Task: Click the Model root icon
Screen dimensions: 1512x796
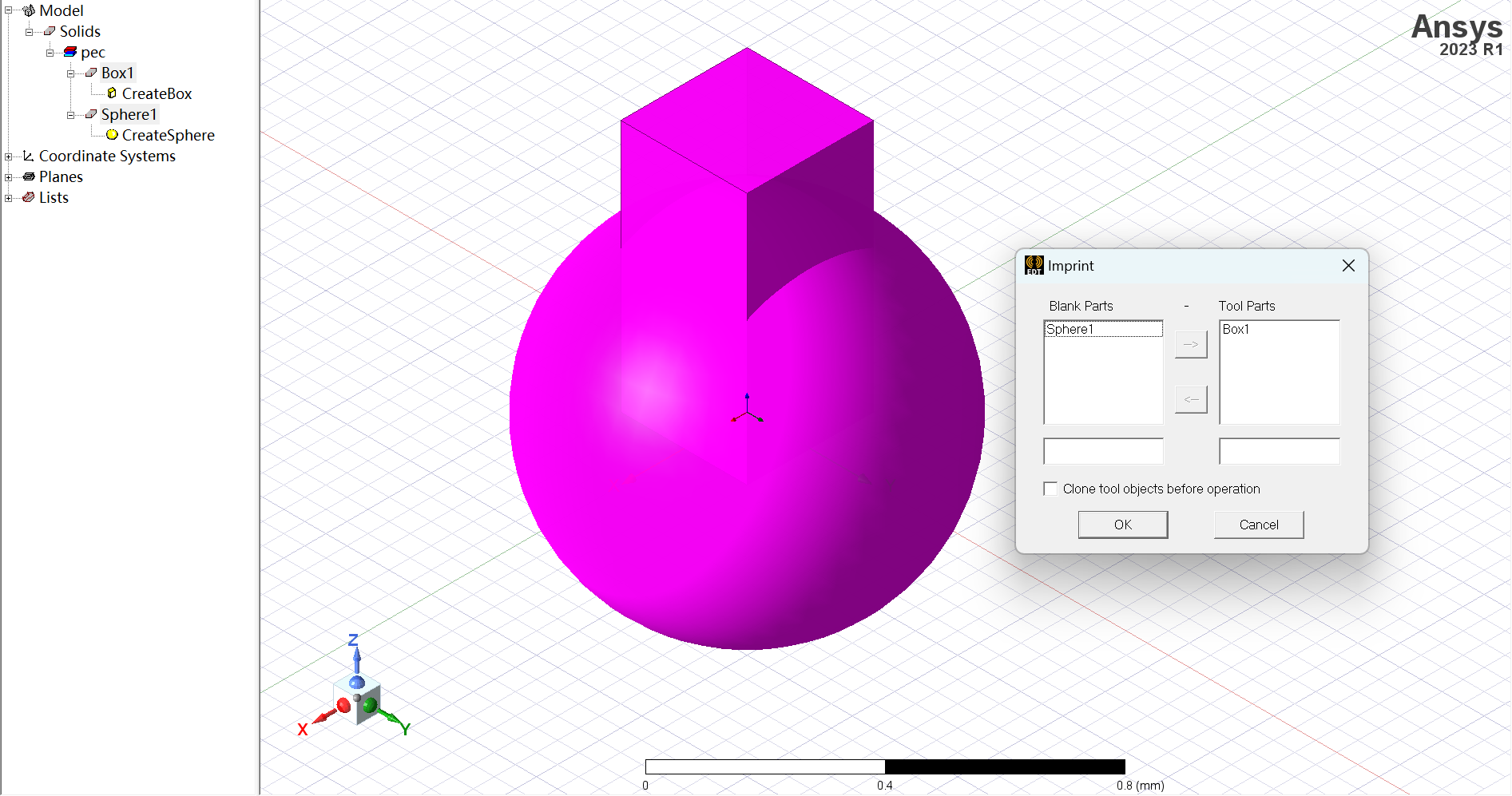Action: (29, 10)
